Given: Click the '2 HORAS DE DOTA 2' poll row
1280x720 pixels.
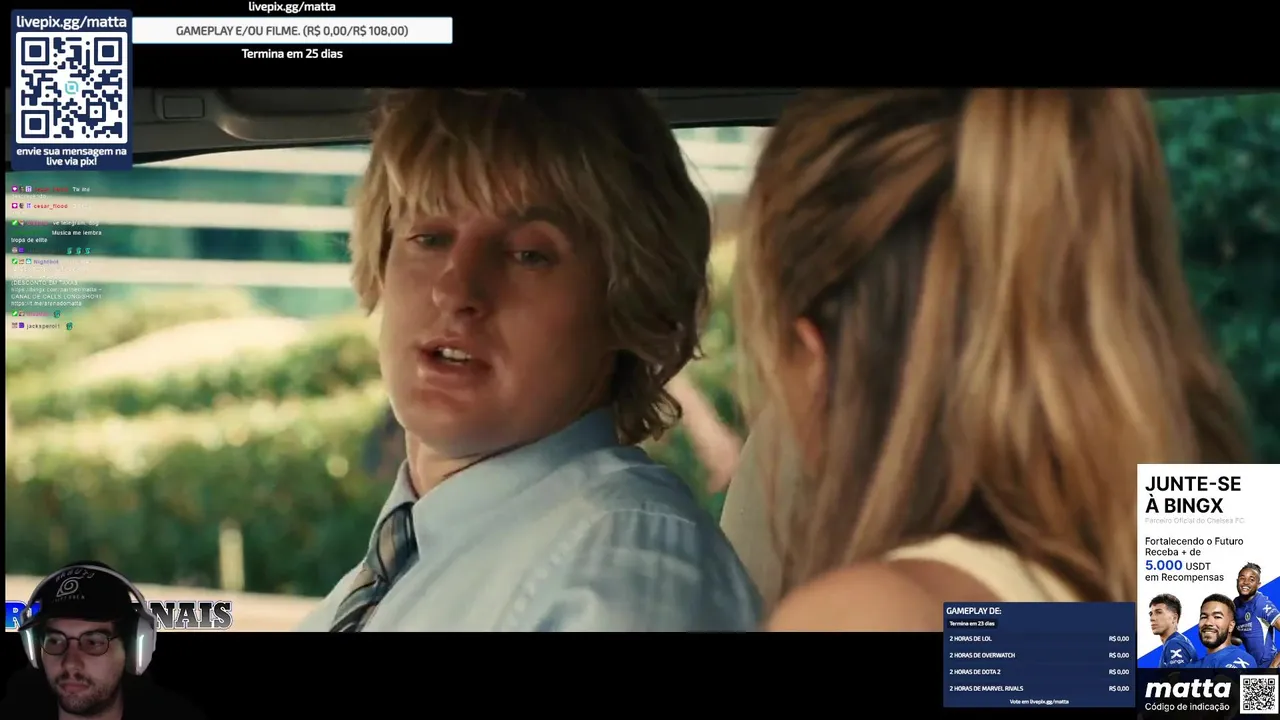Looking at the screenshot, I should 1038,672.
